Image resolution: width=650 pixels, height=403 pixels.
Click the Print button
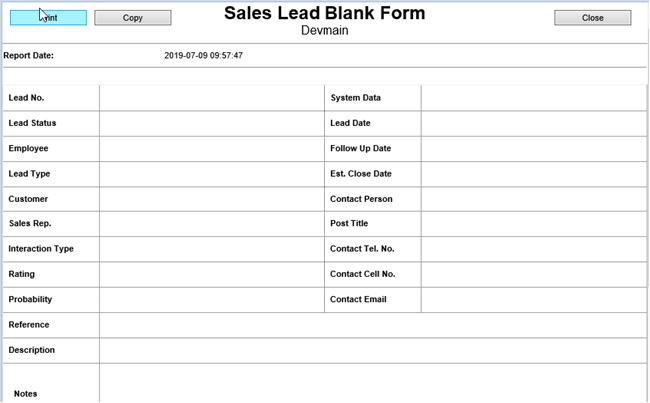pos(48,18)
